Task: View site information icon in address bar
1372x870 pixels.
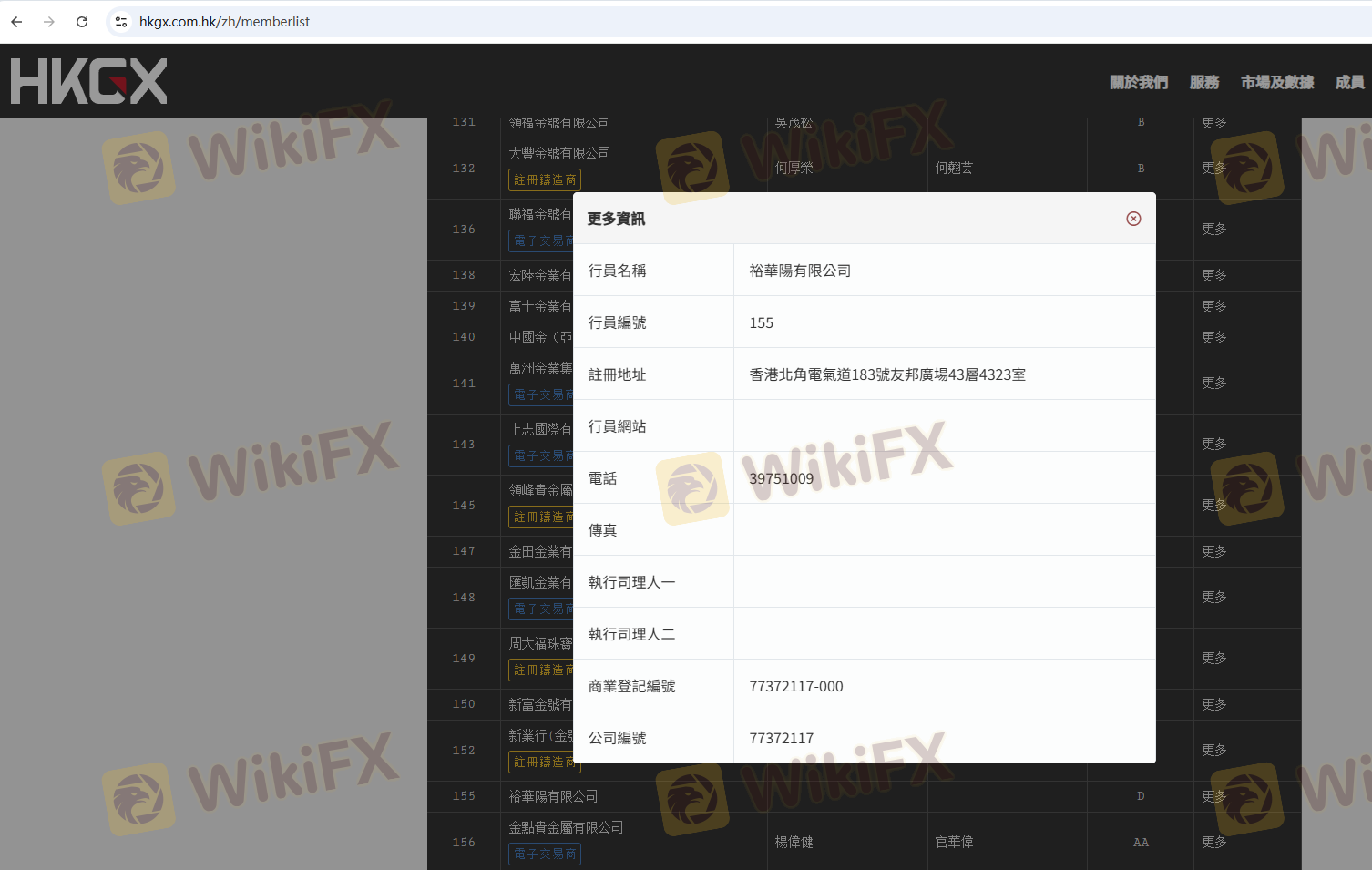Action: pyautogui.click(x=121, y=22)
